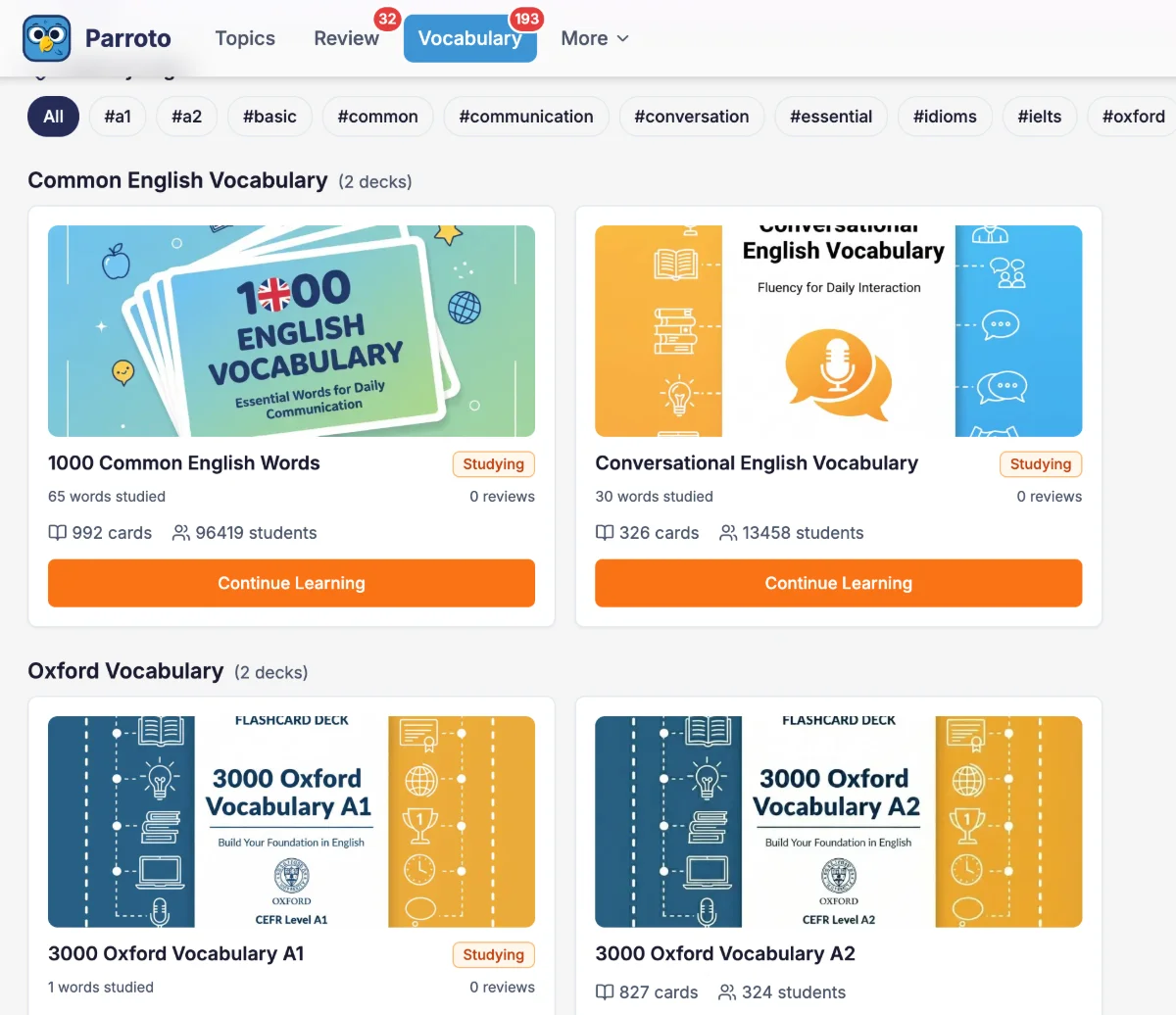Click the students icon beside 96419 students
1176x1015 pixels.
(x=181, y=533)
